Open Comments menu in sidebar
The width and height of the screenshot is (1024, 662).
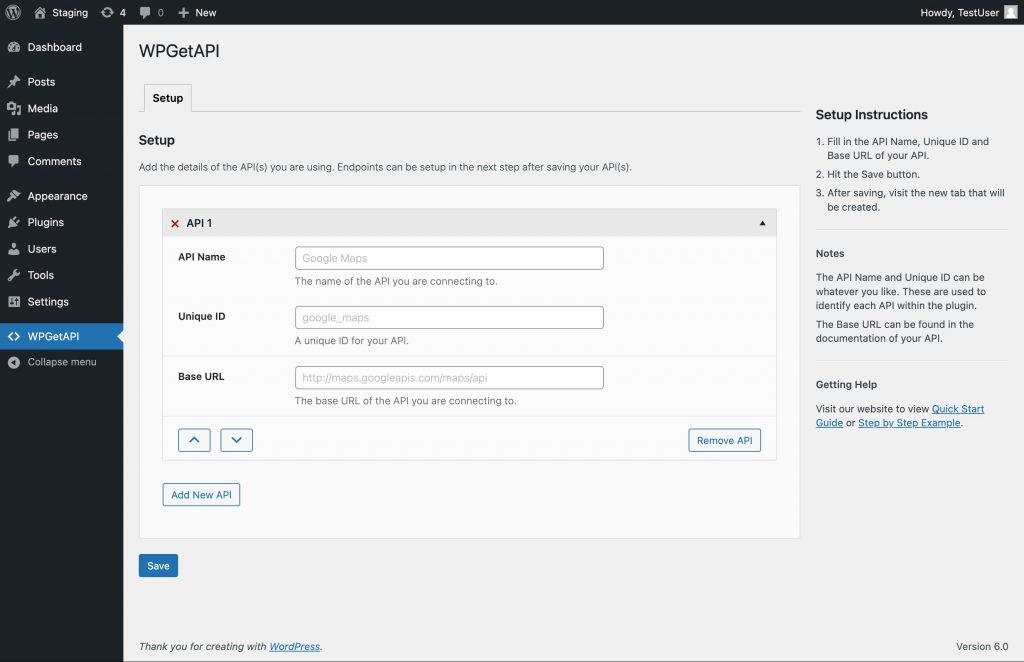61,161
